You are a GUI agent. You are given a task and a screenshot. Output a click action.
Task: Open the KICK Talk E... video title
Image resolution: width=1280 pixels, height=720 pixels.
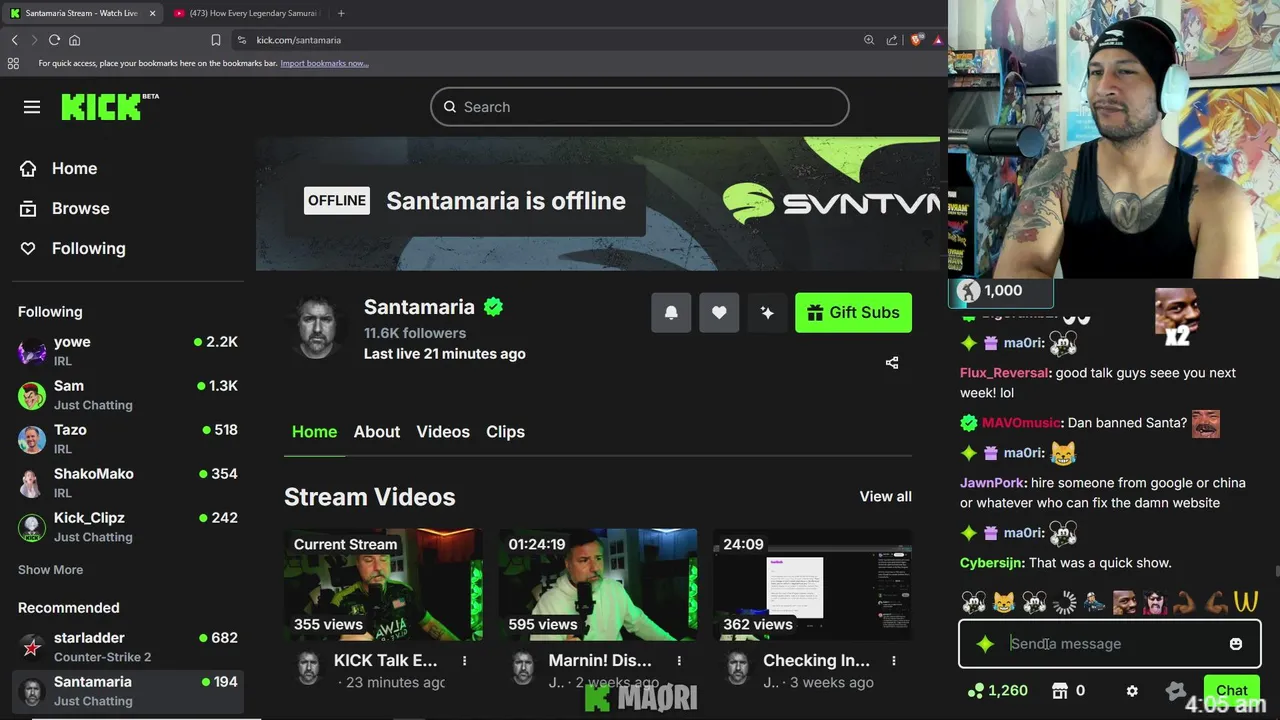386,660
